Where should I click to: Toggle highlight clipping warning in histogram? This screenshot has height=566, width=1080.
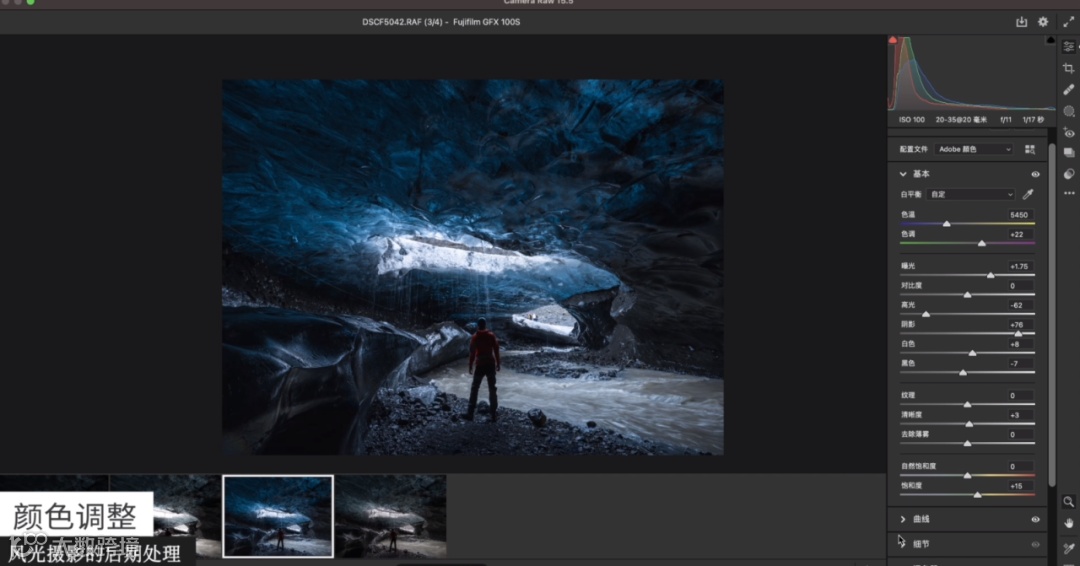click(x=1050, y=40)
